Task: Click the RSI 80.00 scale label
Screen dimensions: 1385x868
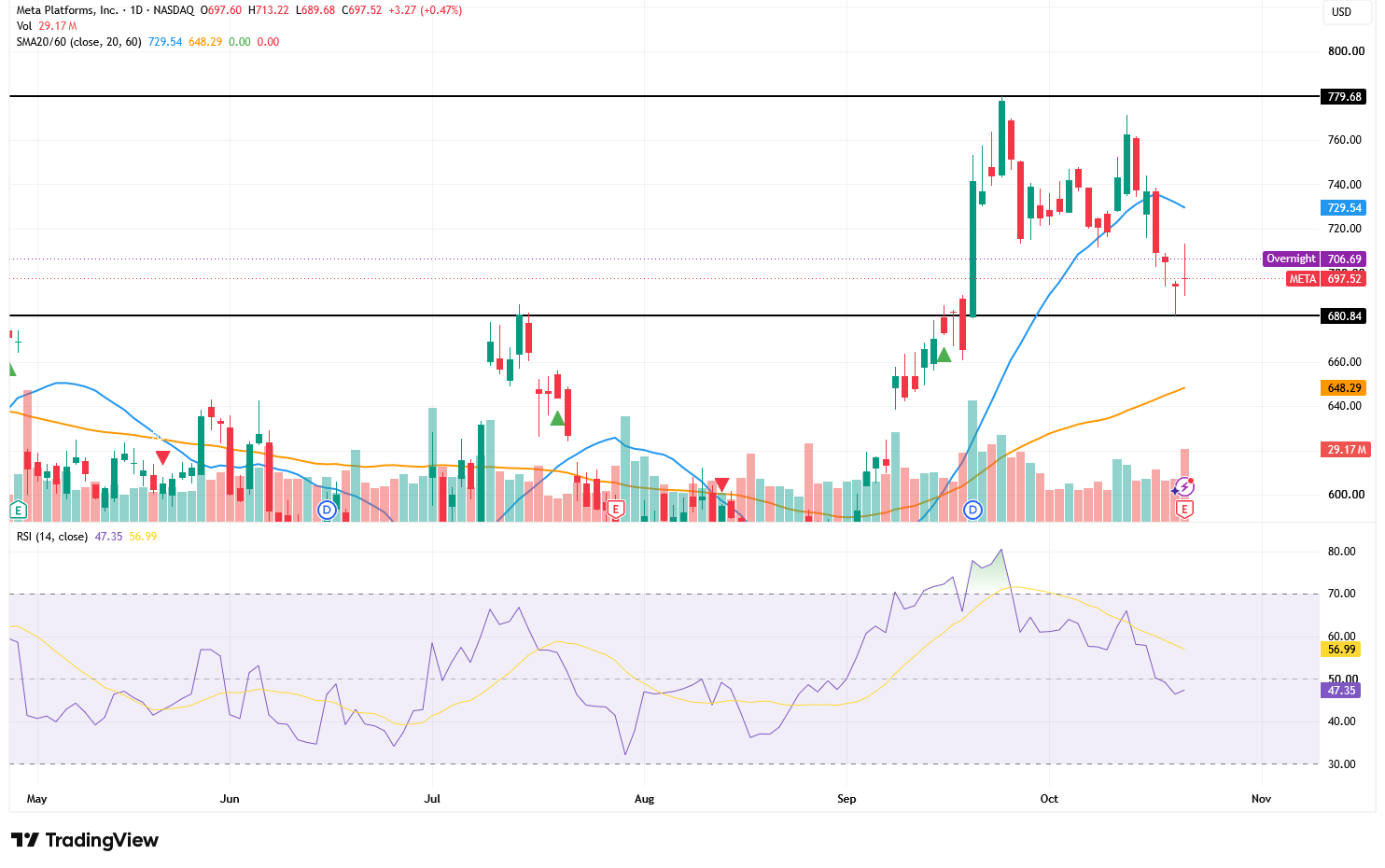Action: pos(1342,552)
